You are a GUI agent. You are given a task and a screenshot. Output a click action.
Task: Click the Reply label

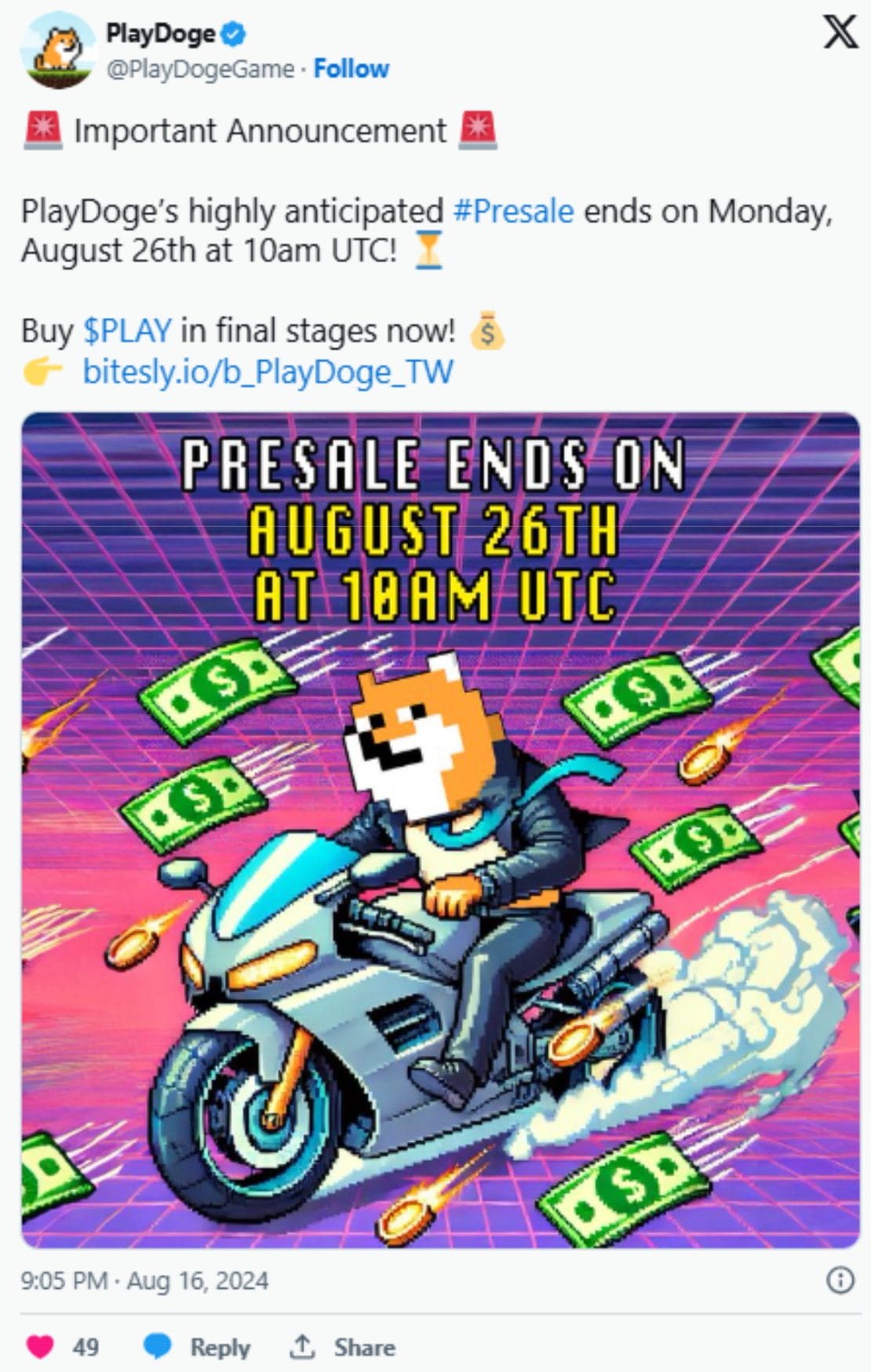coord(220,1347)
